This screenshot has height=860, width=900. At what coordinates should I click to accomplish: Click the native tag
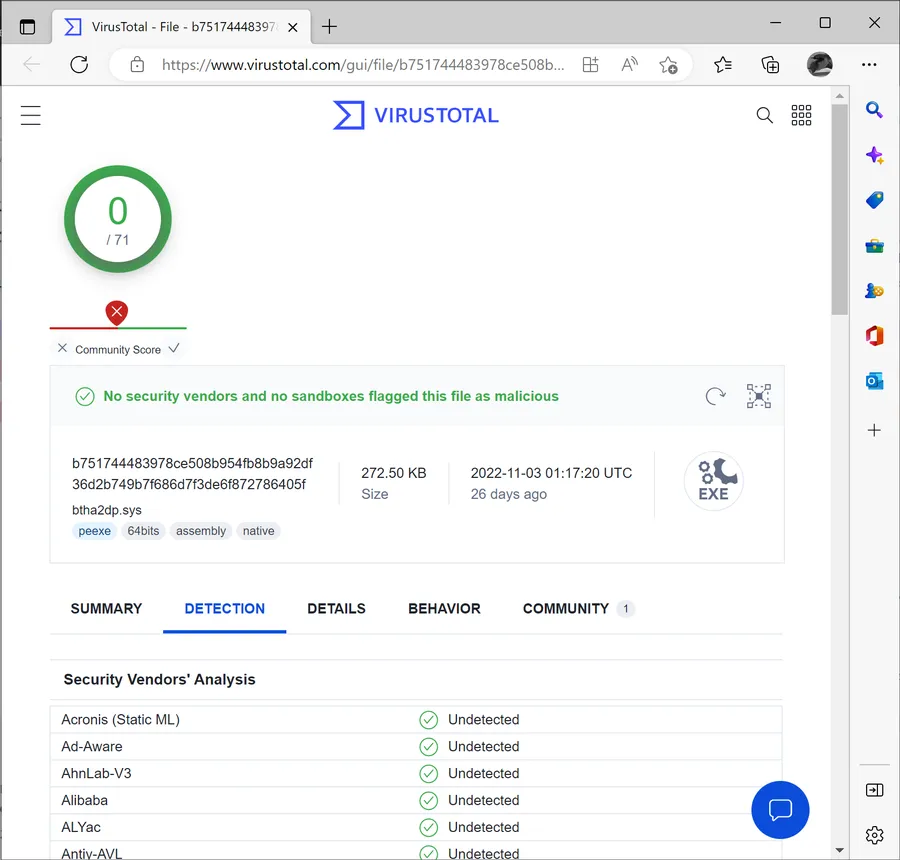tap(258, 531)
